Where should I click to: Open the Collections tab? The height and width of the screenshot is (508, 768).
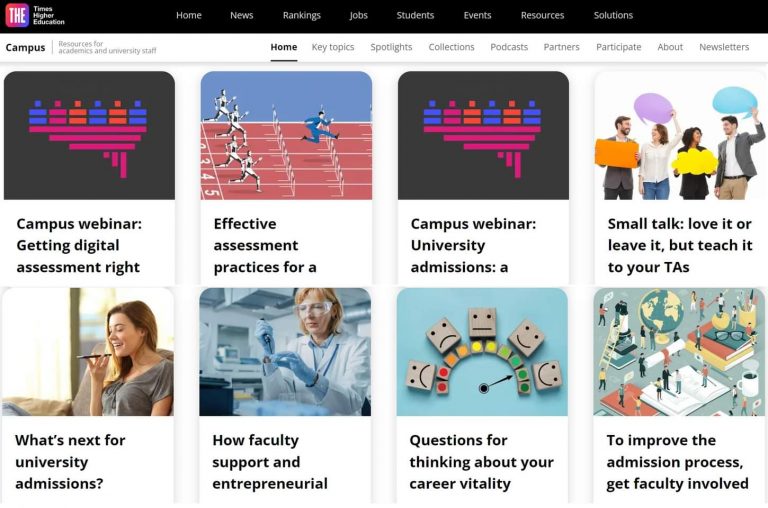point(451,47)
